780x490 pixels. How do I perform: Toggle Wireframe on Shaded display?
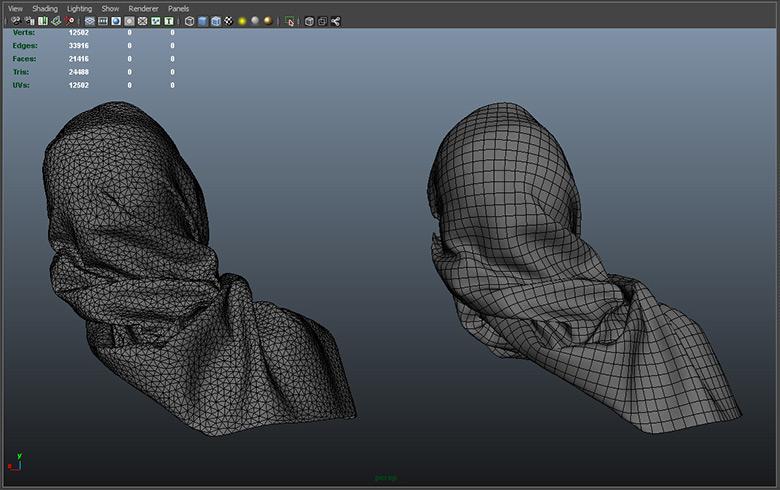coord(216,21)
